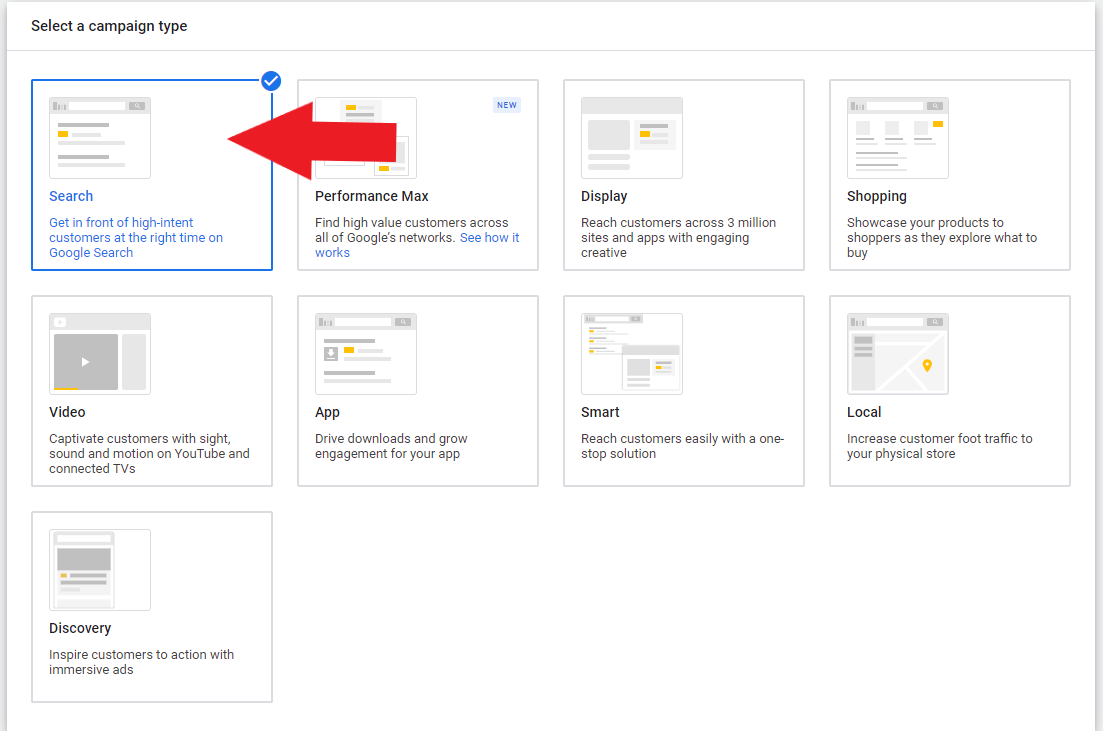Click the Display campaign preview image
This screenshot has width=1103, height=731.
tap(631, 137)
